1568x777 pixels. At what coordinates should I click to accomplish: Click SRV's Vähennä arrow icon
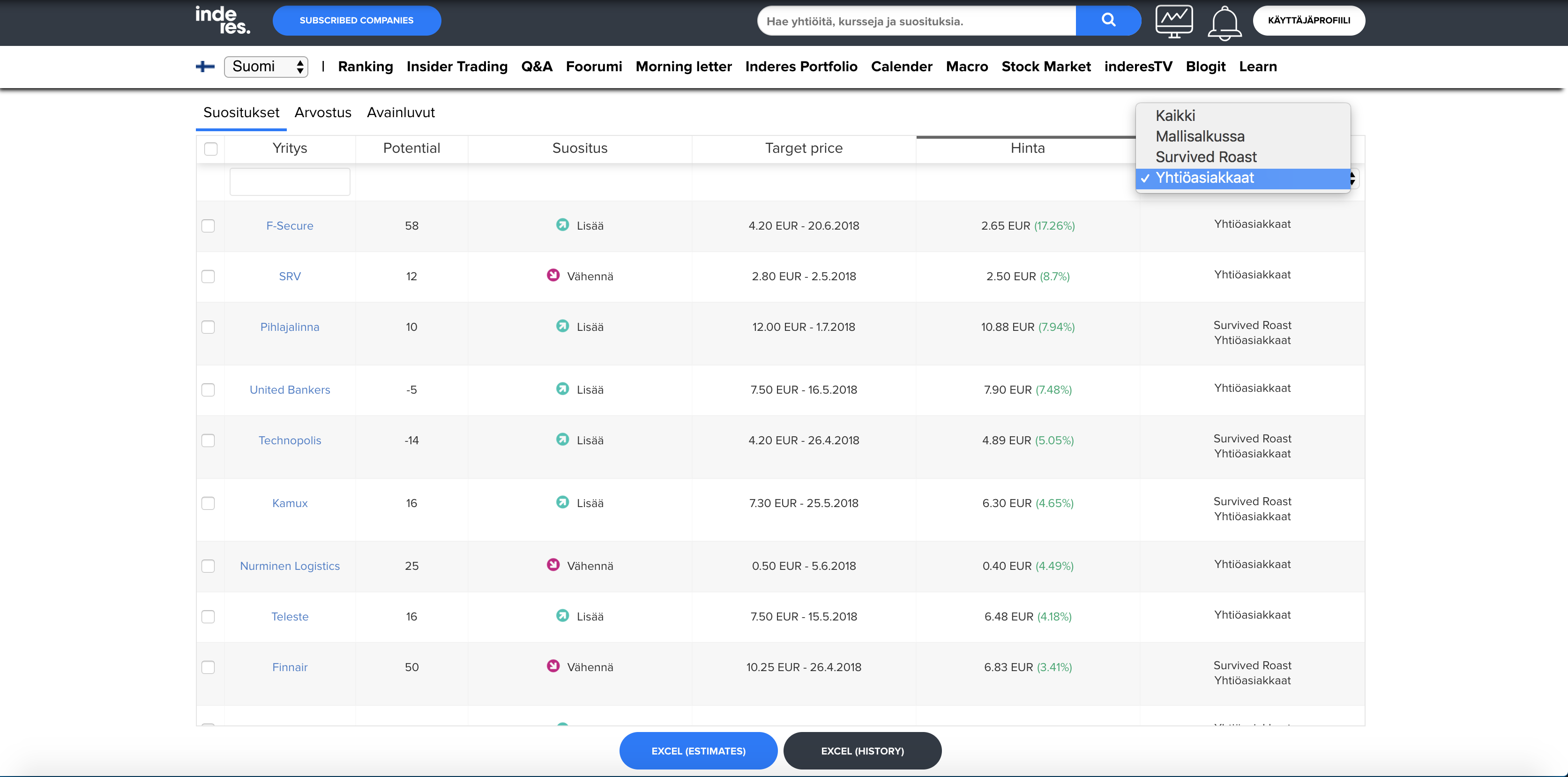553,275
